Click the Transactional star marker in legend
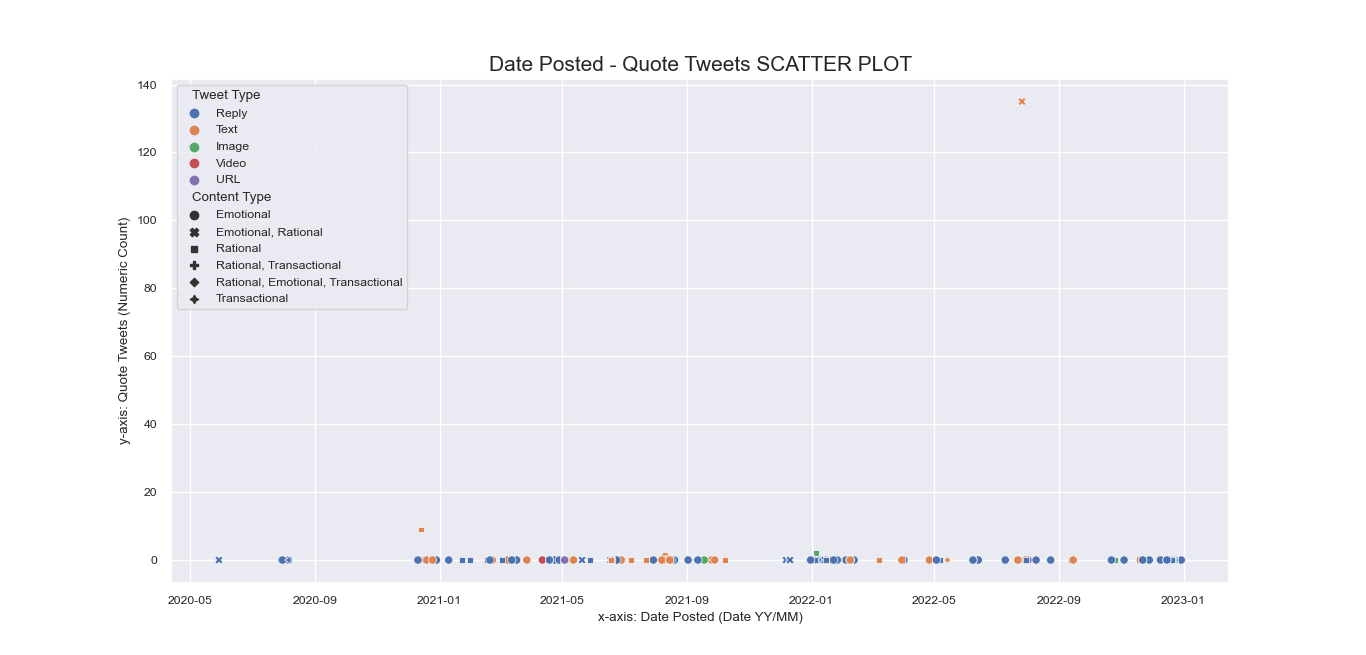The width and height of the screenshot is (1366, 655). (194, 299)
